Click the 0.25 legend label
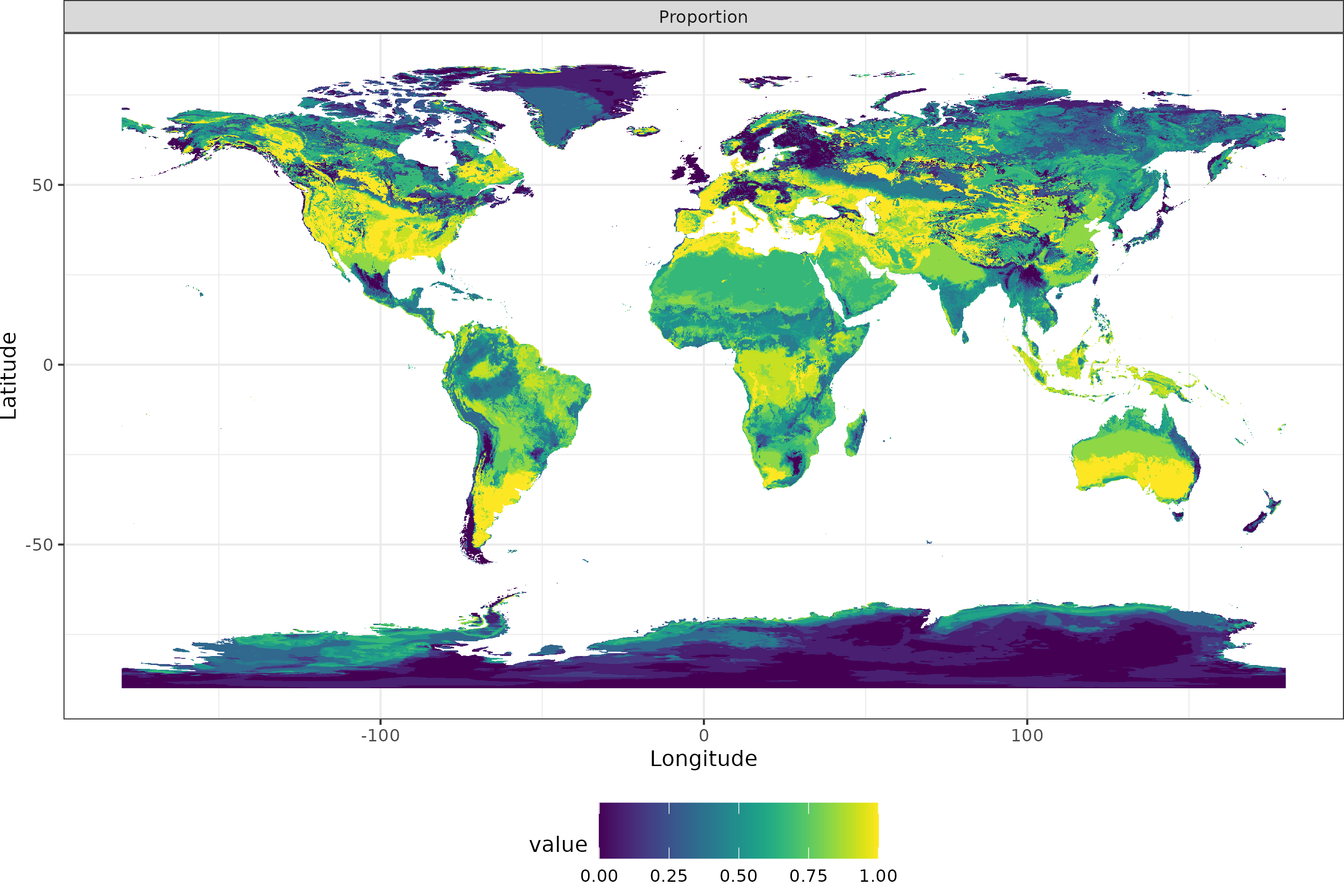The image size is (1344, 896). pos(668,876)
